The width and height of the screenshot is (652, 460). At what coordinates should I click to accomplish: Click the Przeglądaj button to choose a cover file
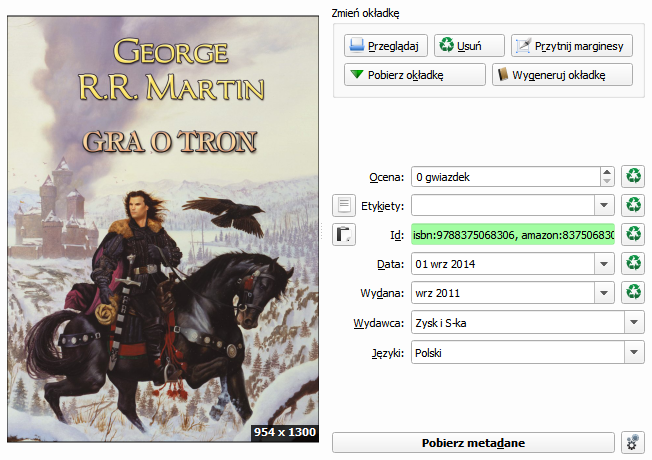tap(385, 45)
